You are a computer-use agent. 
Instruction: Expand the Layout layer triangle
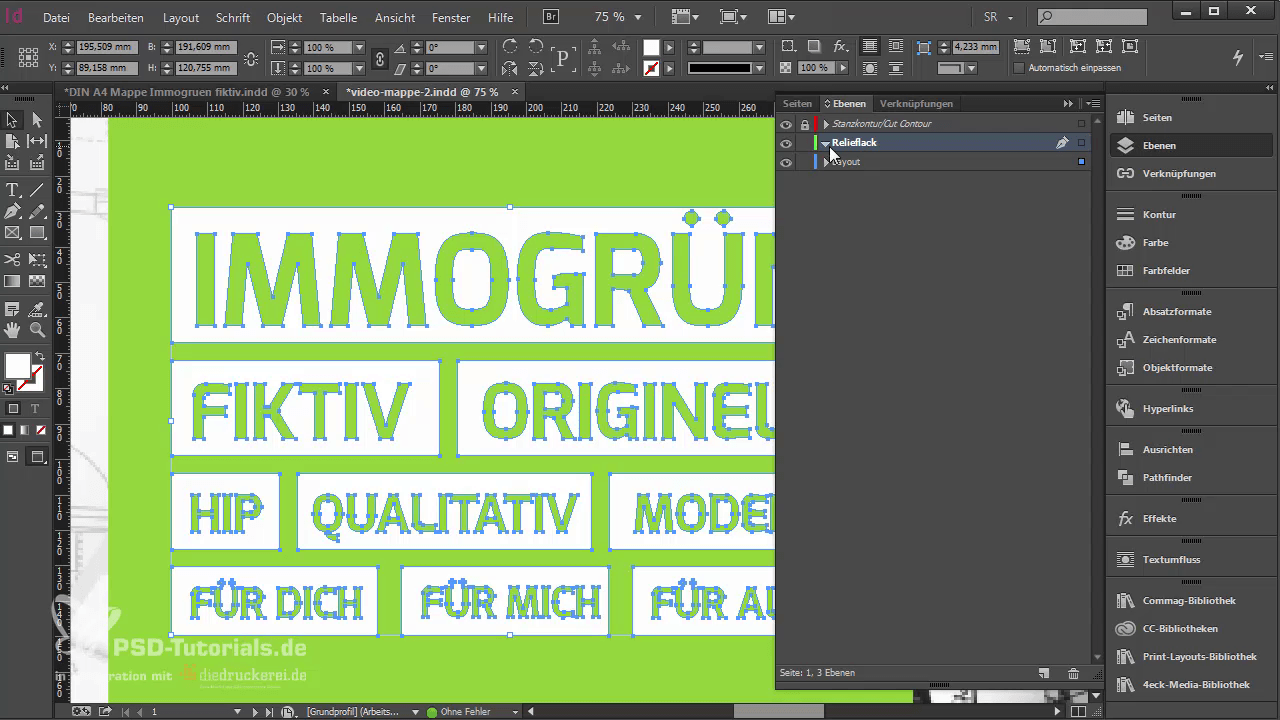coord(826,162)
